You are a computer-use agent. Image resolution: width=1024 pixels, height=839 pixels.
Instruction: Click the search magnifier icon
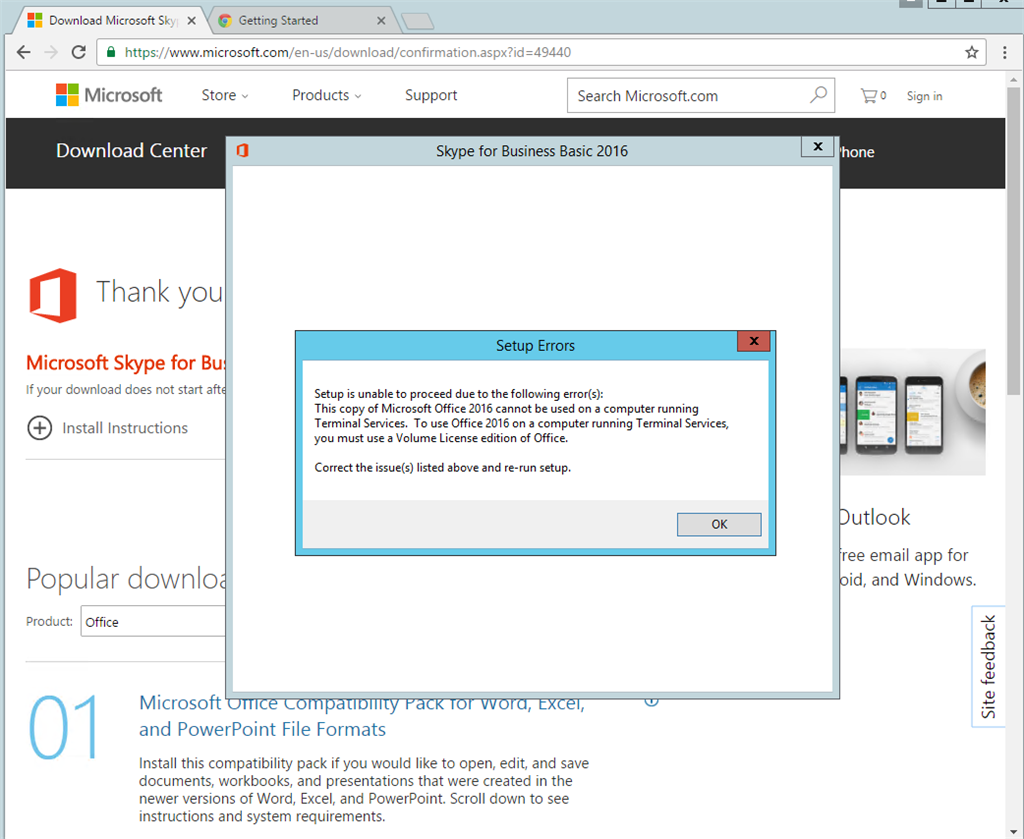[x=818, y=95]
